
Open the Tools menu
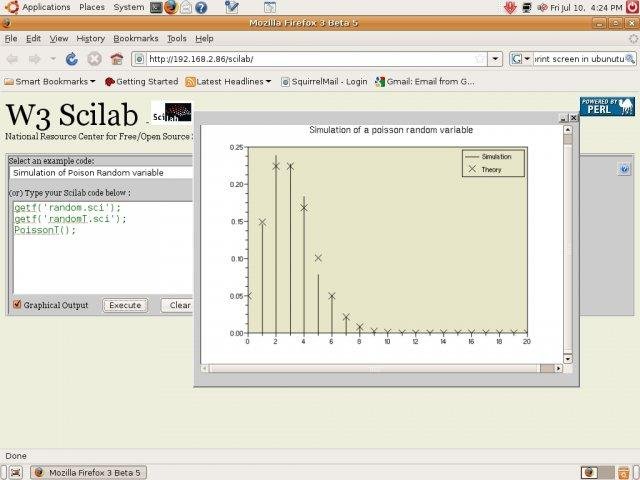177,38
